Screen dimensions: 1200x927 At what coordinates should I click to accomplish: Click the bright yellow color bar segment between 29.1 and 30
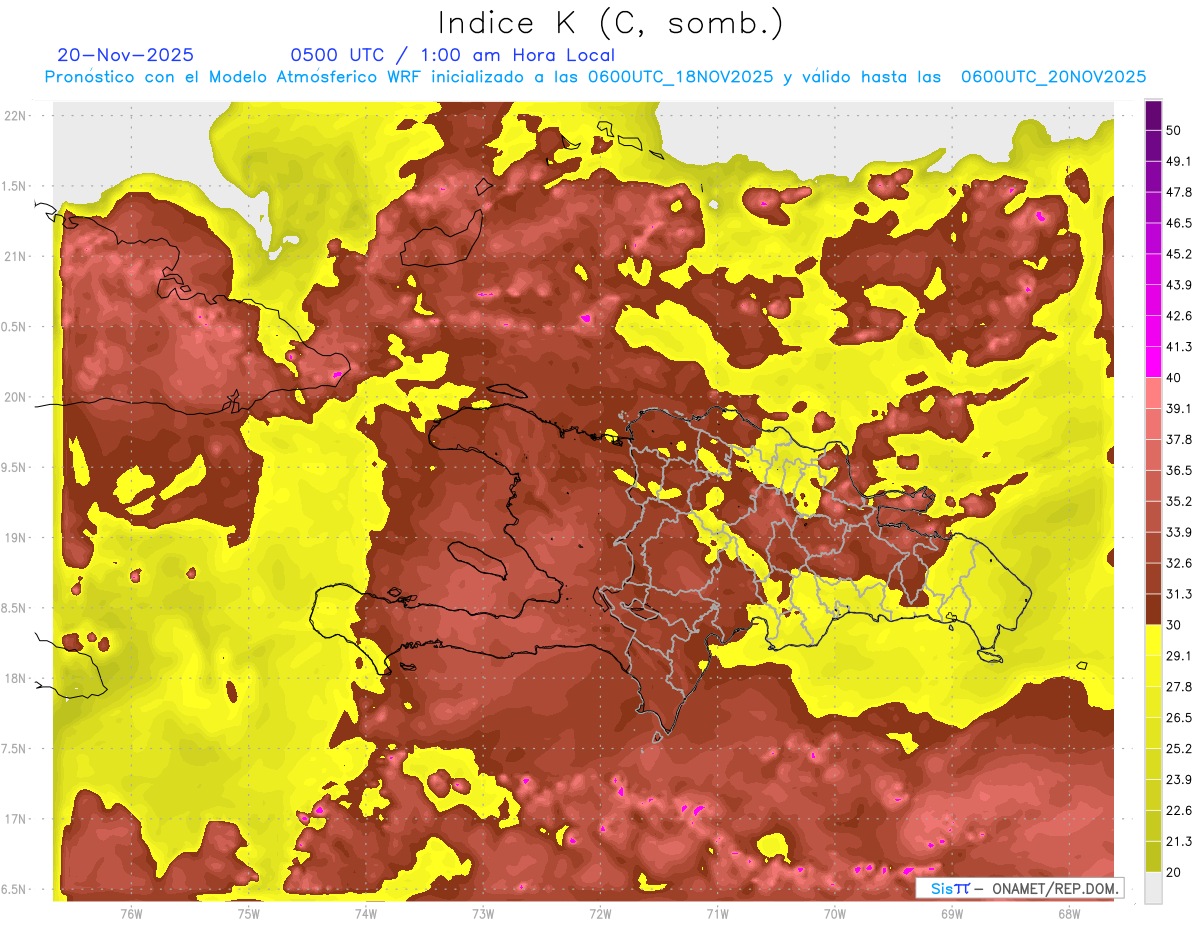point(1153,641)
